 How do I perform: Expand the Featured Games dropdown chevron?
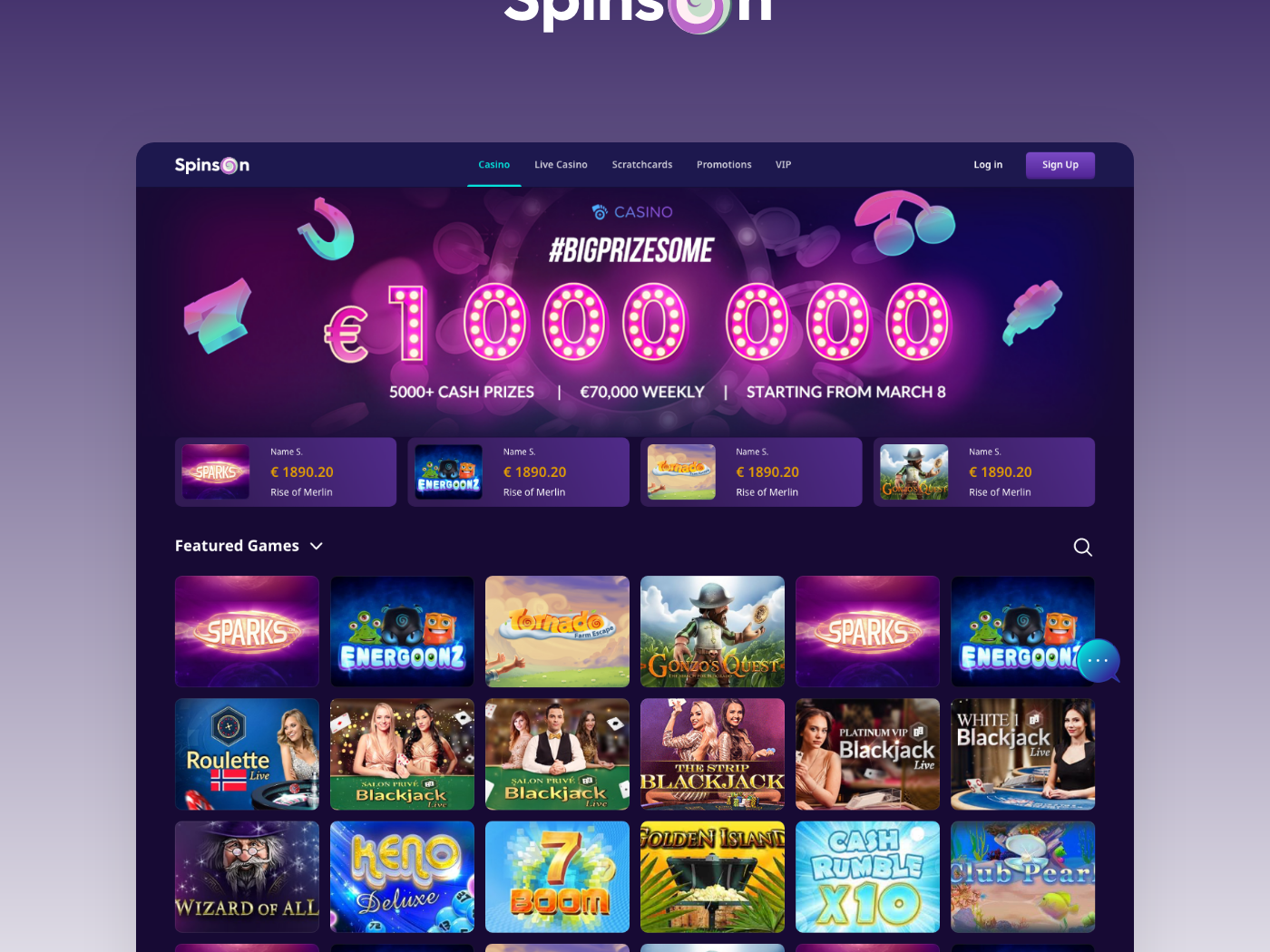(x=317, y=546)
